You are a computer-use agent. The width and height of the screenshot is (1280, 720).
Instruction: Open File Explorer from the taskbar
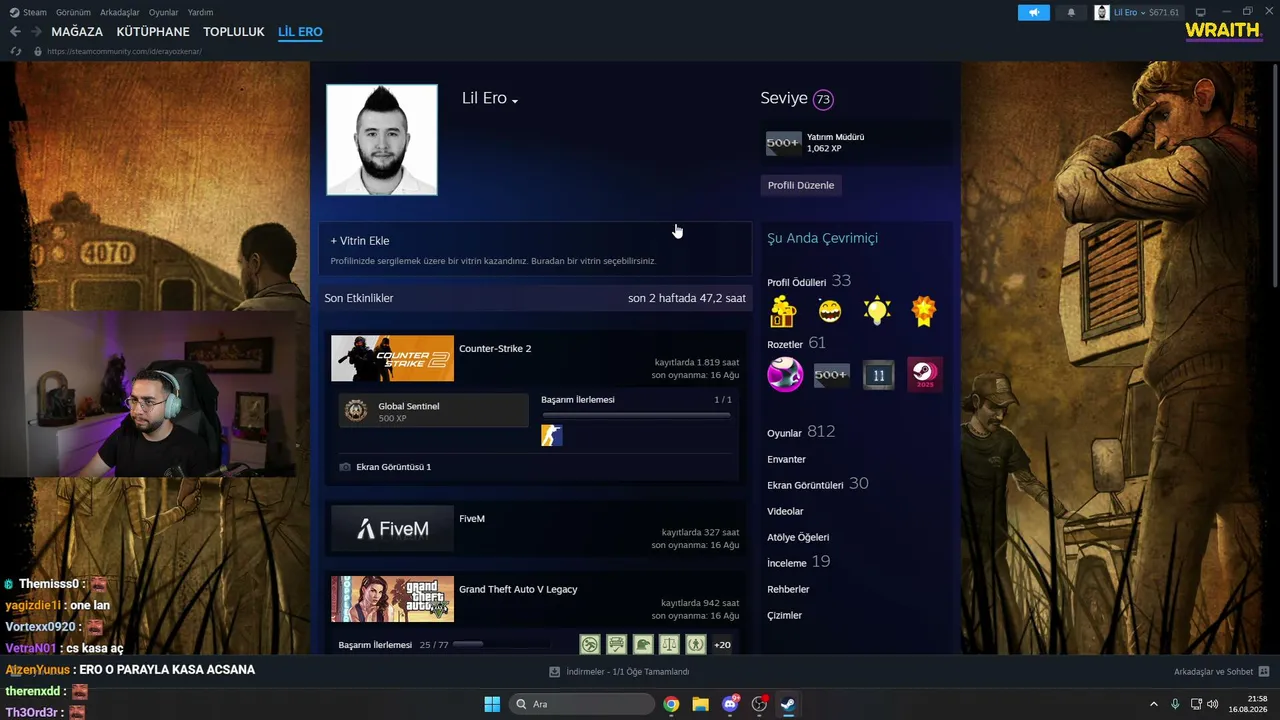700,704
